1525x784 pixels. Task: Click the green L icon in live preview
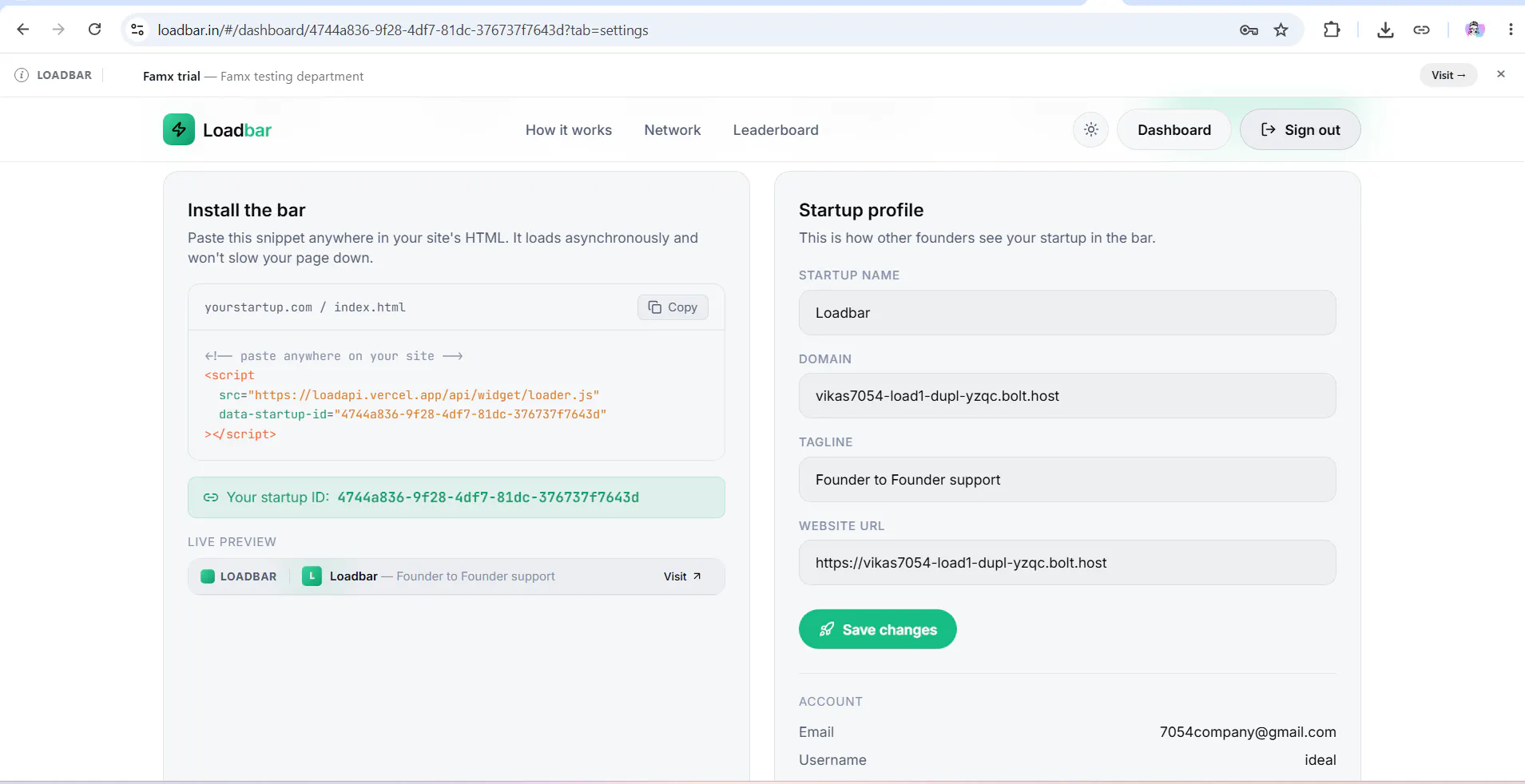[x=312, y=576]
